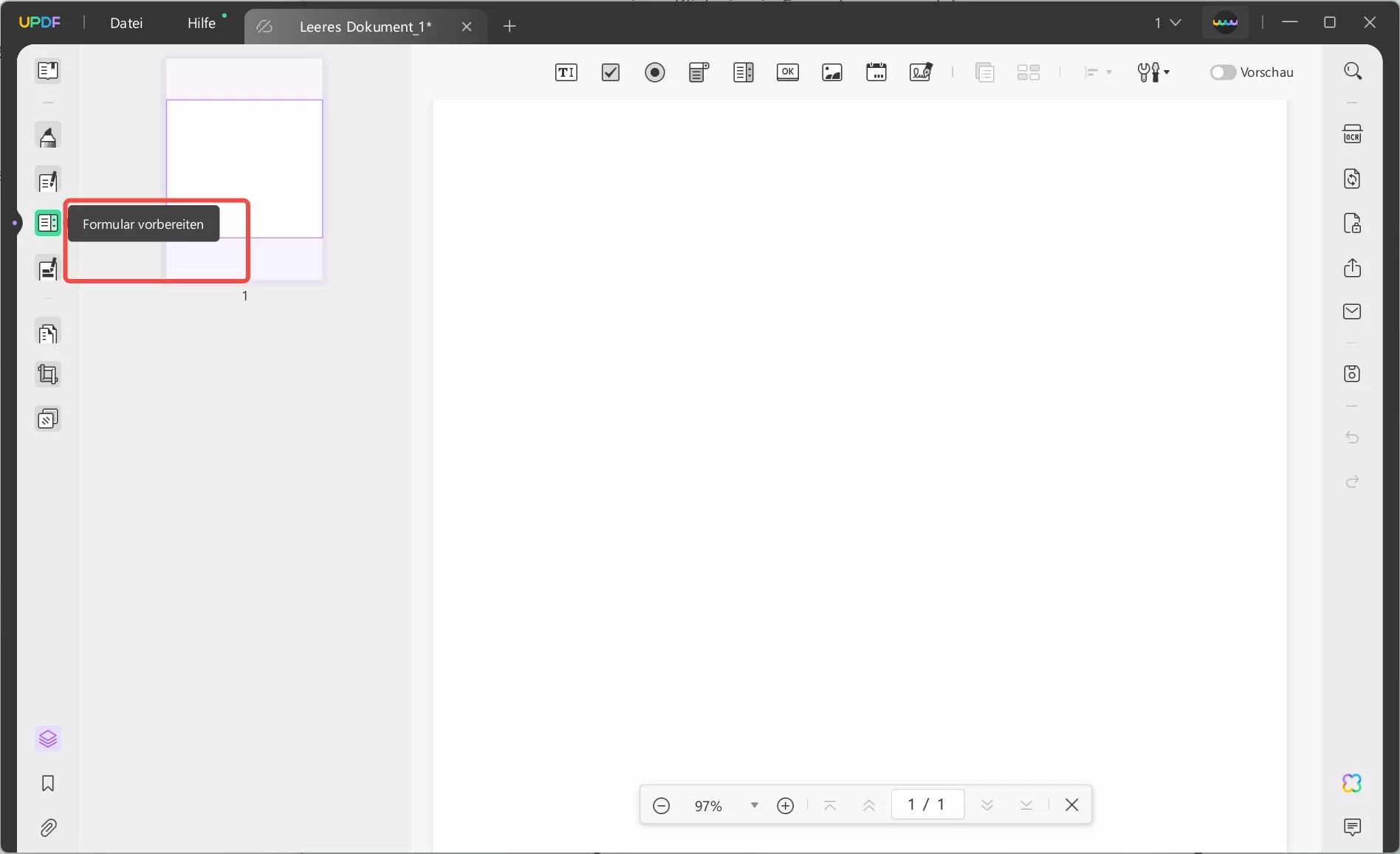Image resolution: width=1400 pixels, height=854 pixels.
Task: Select the Comment highlighter tool
Action: click(48, 137)
